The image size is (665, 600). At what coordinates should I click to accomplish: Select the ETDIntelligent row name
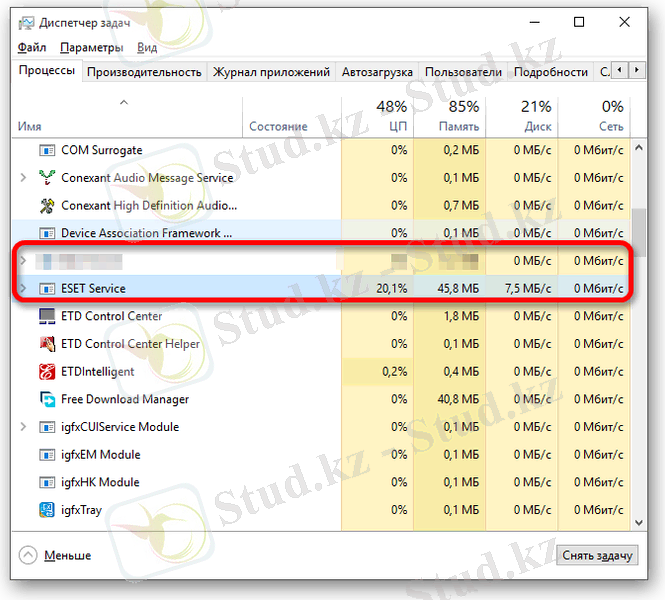(98, 372)
